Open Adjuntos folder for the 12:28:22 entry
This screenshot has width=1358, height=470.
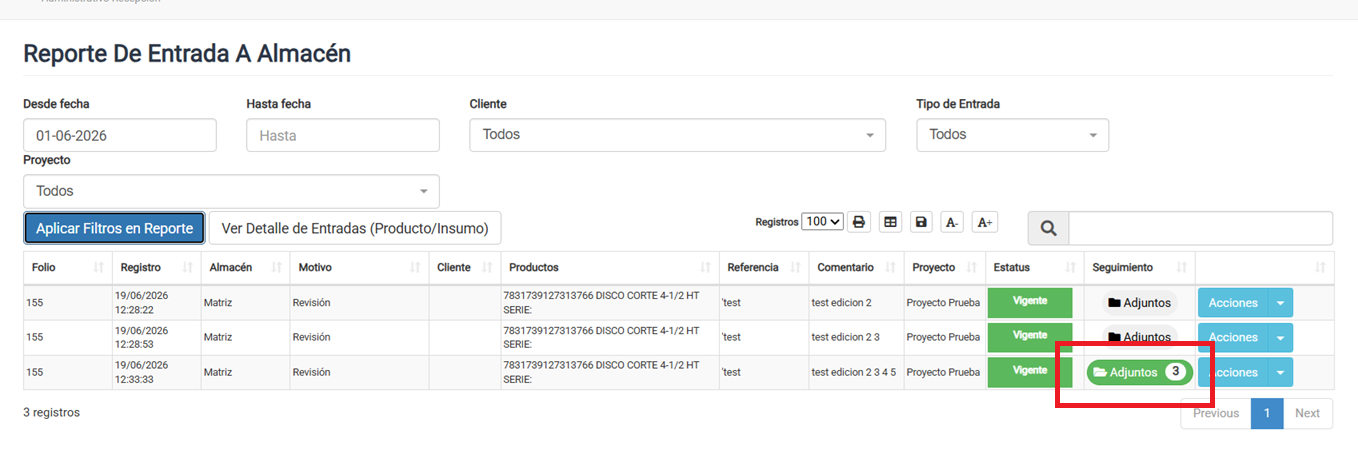coord(1139,303)
